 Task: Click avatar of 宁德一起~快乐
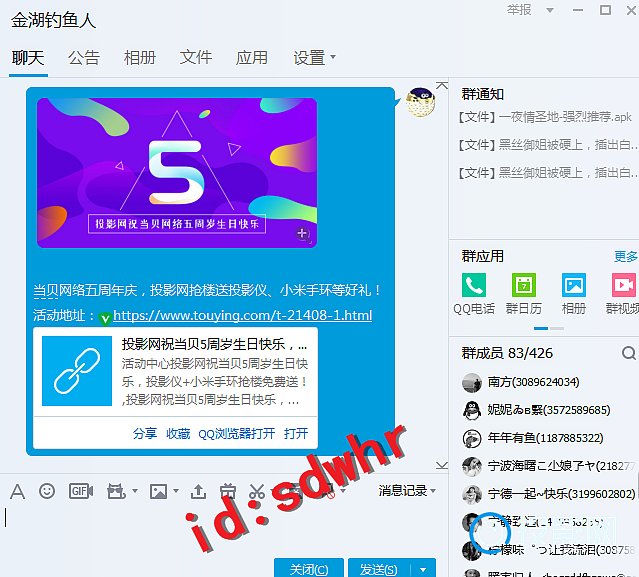[x=472, y=494]
